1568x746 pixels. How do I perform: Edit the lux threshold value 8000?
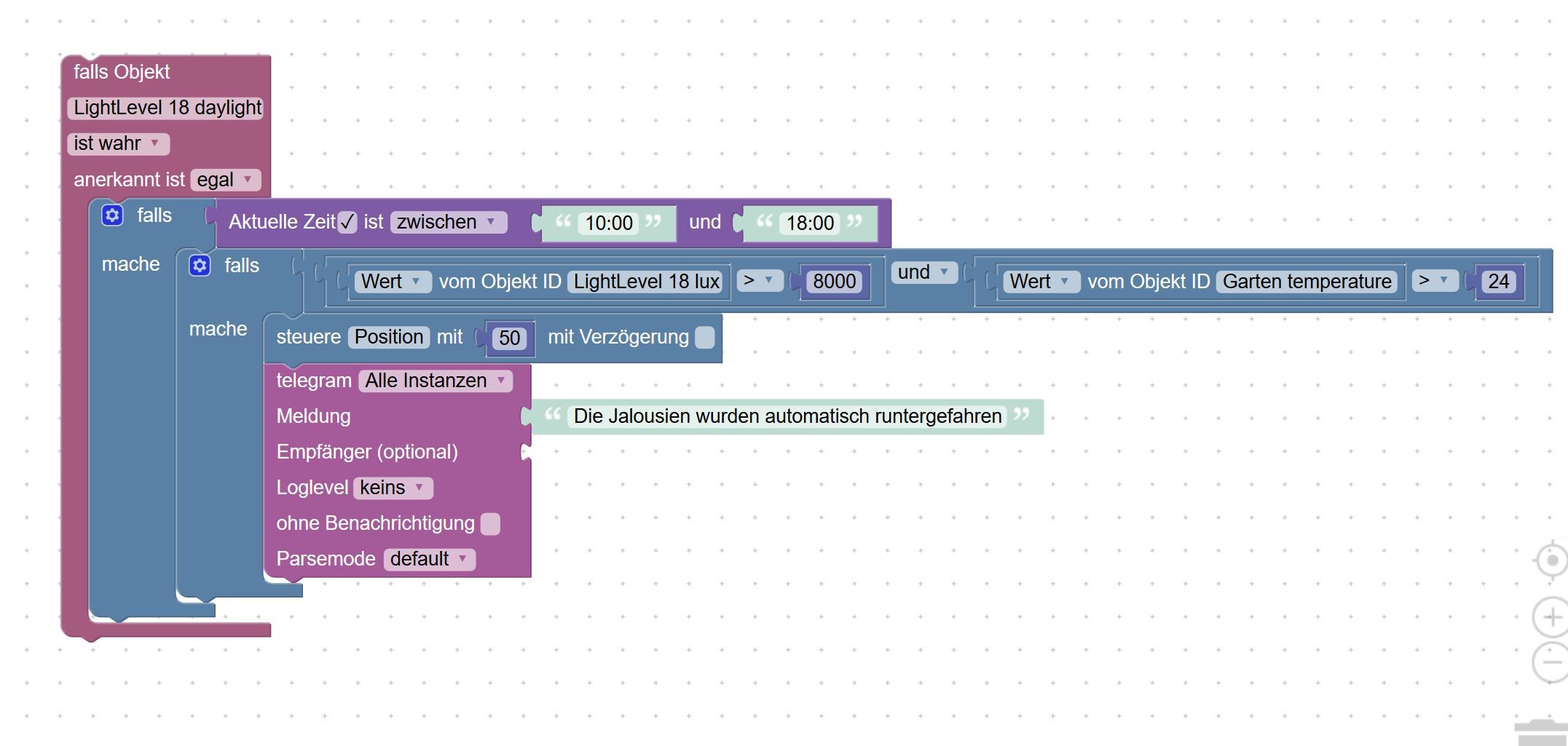pyautogui.click(x=835, y=281)
